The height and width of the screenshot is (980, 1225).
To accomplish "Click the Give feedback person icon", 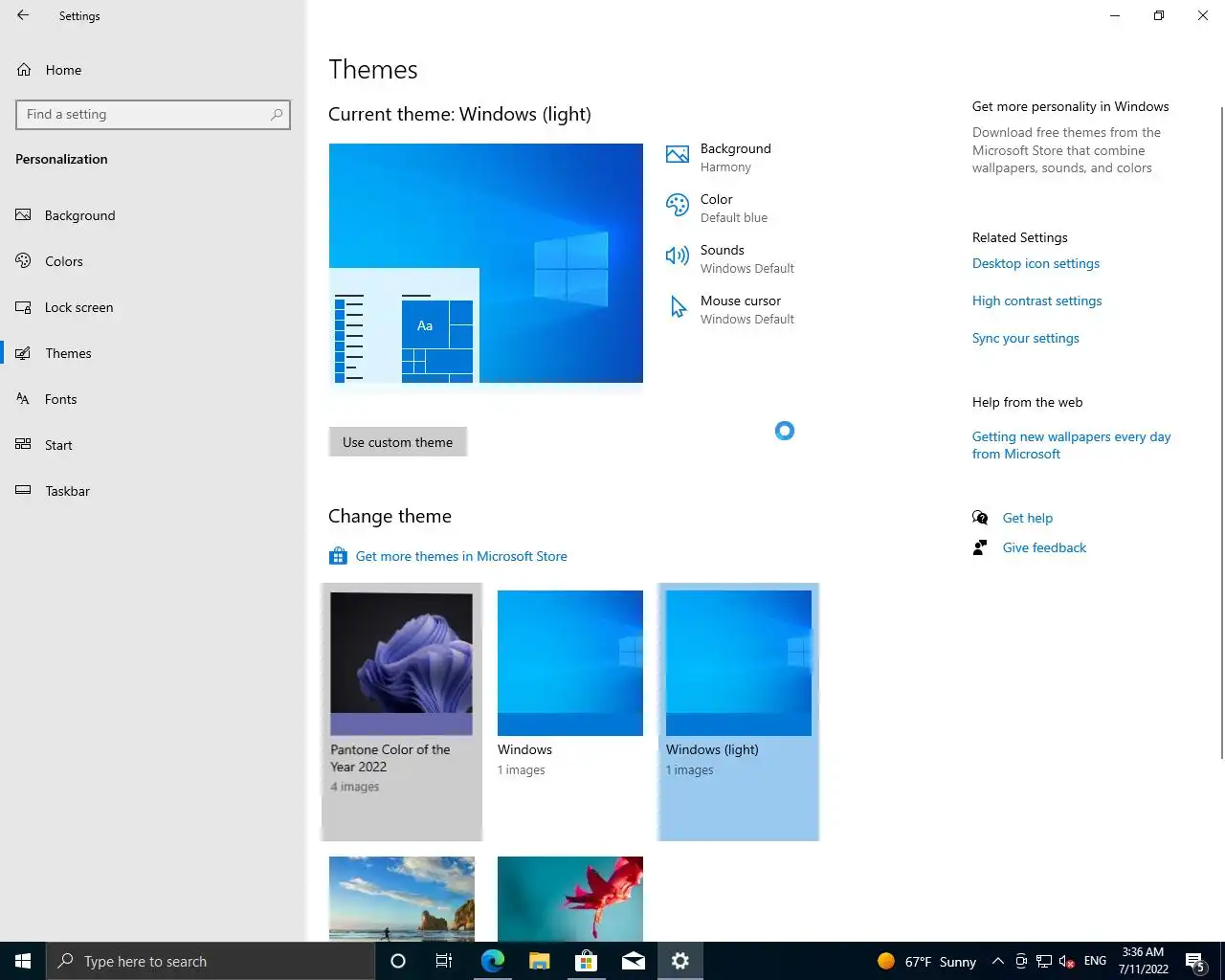I will click(x=980, y=547).
